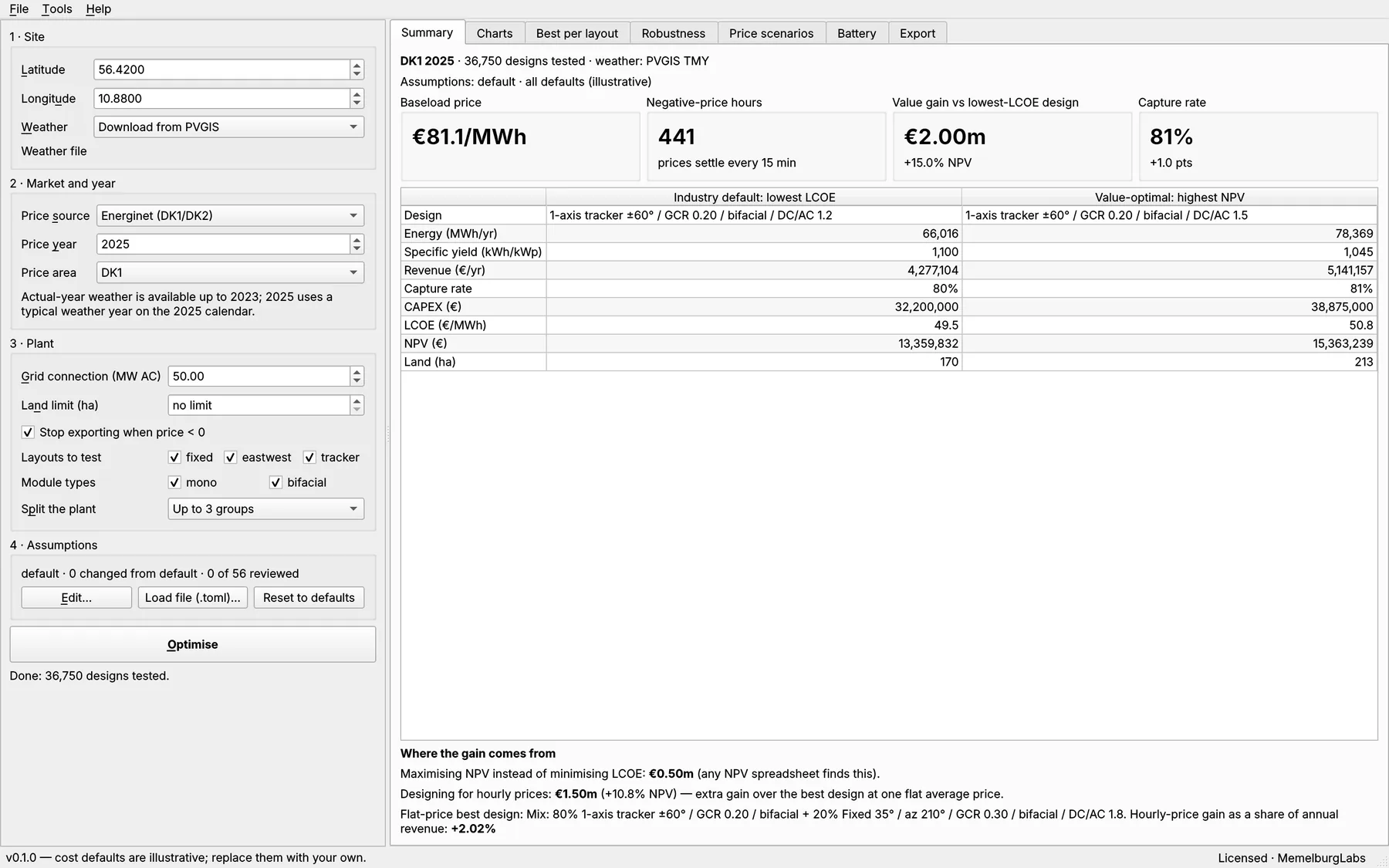
Task: Click the Grid connection spinner arrows
Action: [357, 377]
